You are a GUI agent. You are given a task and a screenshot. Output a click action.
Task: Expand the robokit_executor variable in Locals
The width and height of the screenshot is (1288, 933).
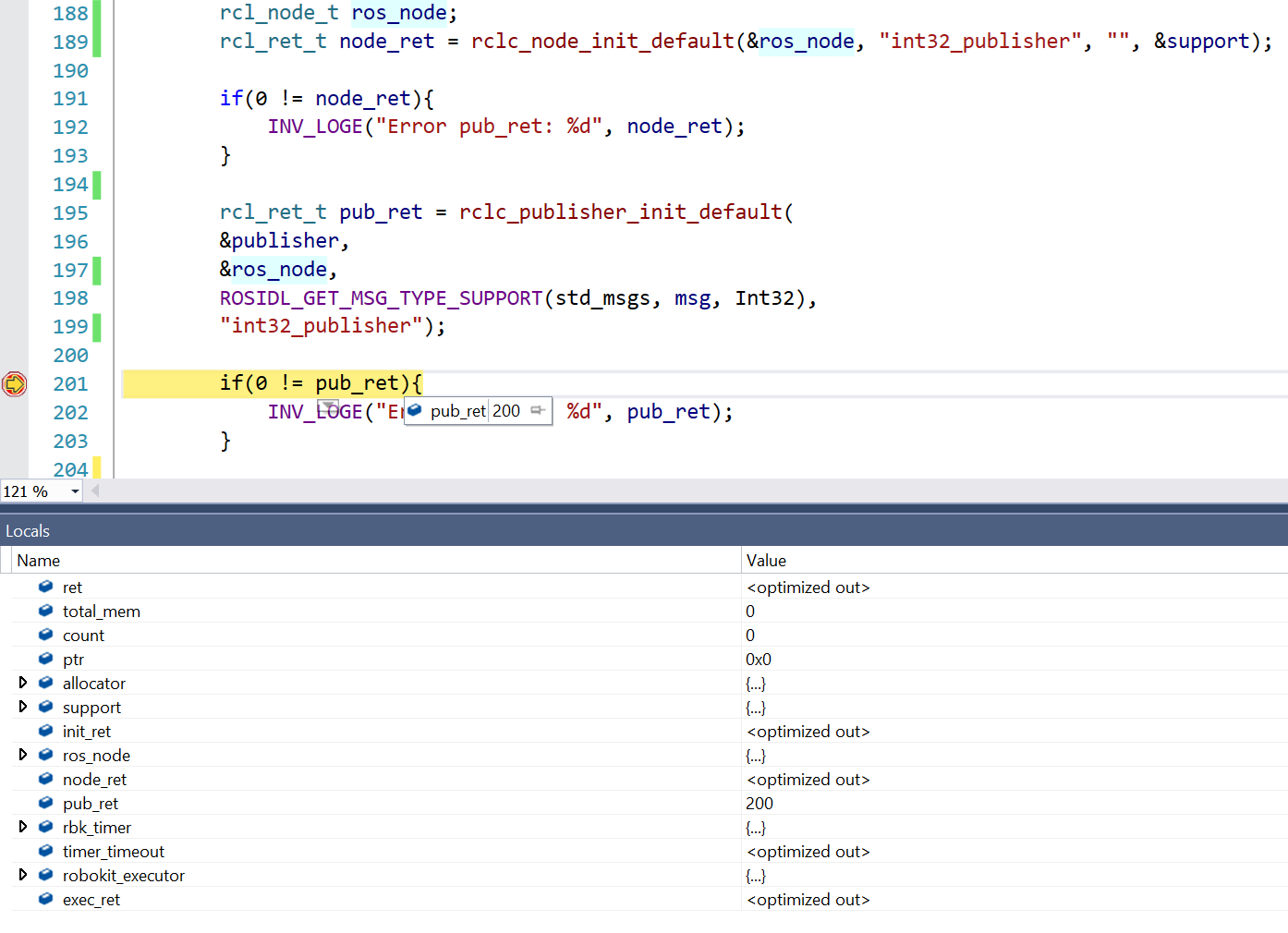point(24,874)
